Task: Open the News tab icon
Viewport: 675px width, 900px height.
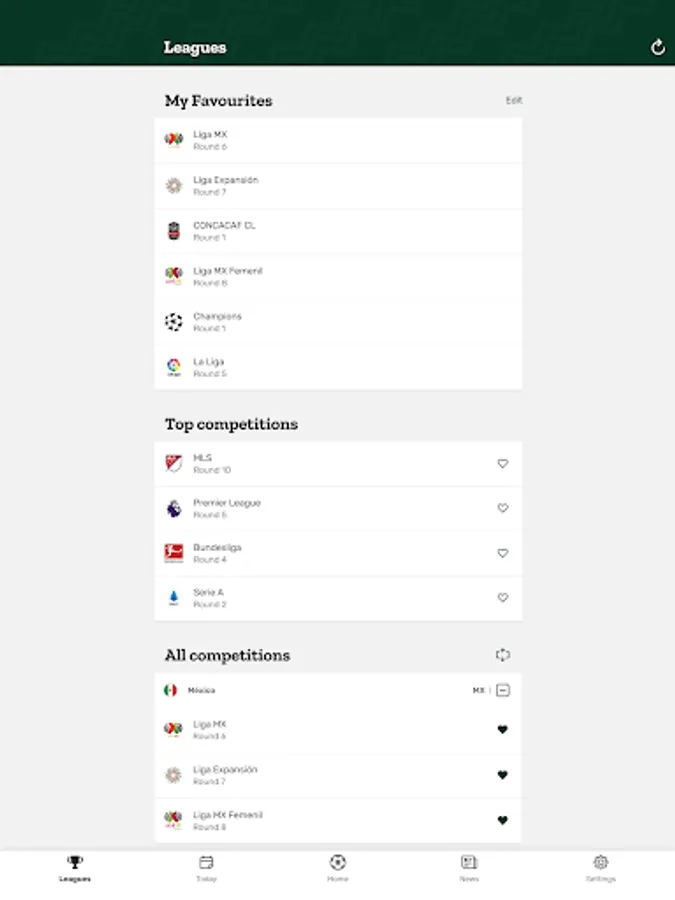Action: click(469, 862)
